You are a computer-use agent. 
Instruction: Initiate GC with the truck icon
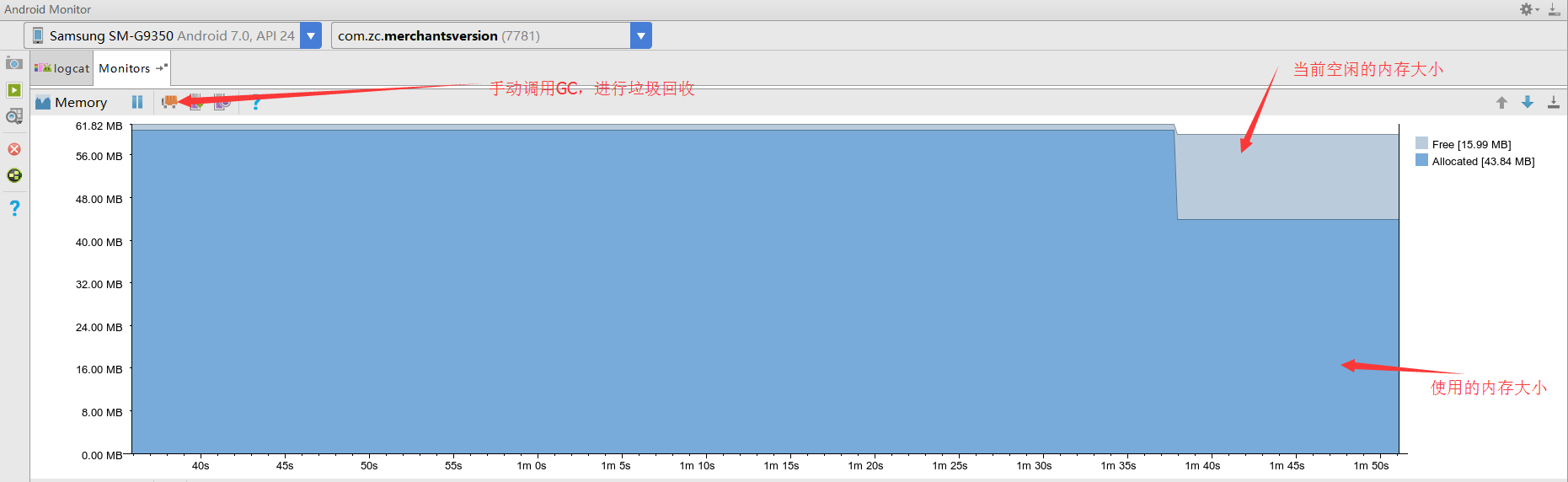pos(169,102)
